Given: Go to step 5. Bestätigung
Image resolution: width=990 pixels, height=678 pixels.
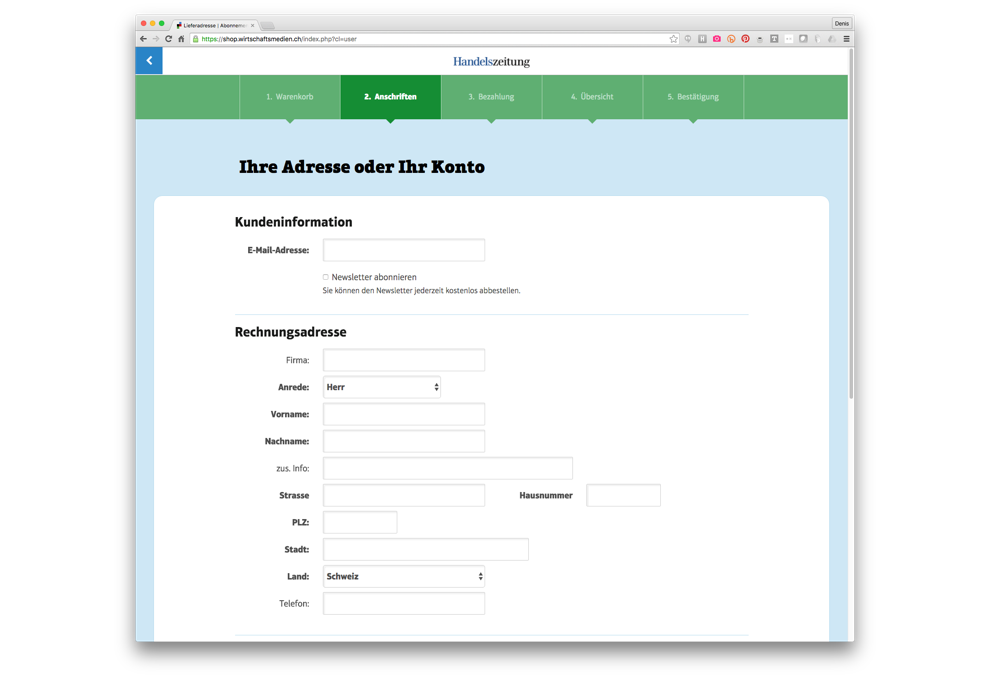Looking at the screenshot, I should 693,97.
